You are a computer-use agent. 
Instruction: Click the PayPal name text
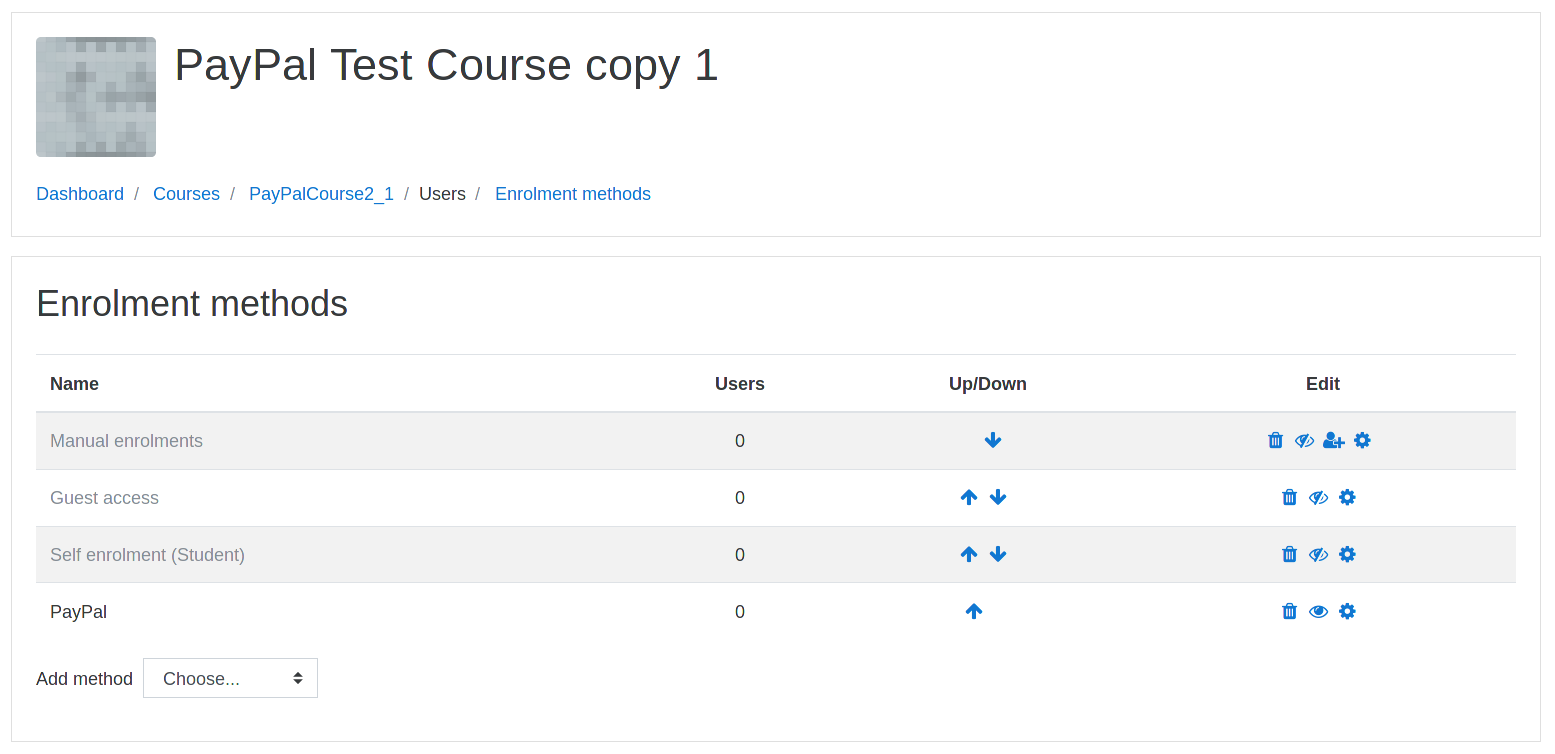coord(78,612)
